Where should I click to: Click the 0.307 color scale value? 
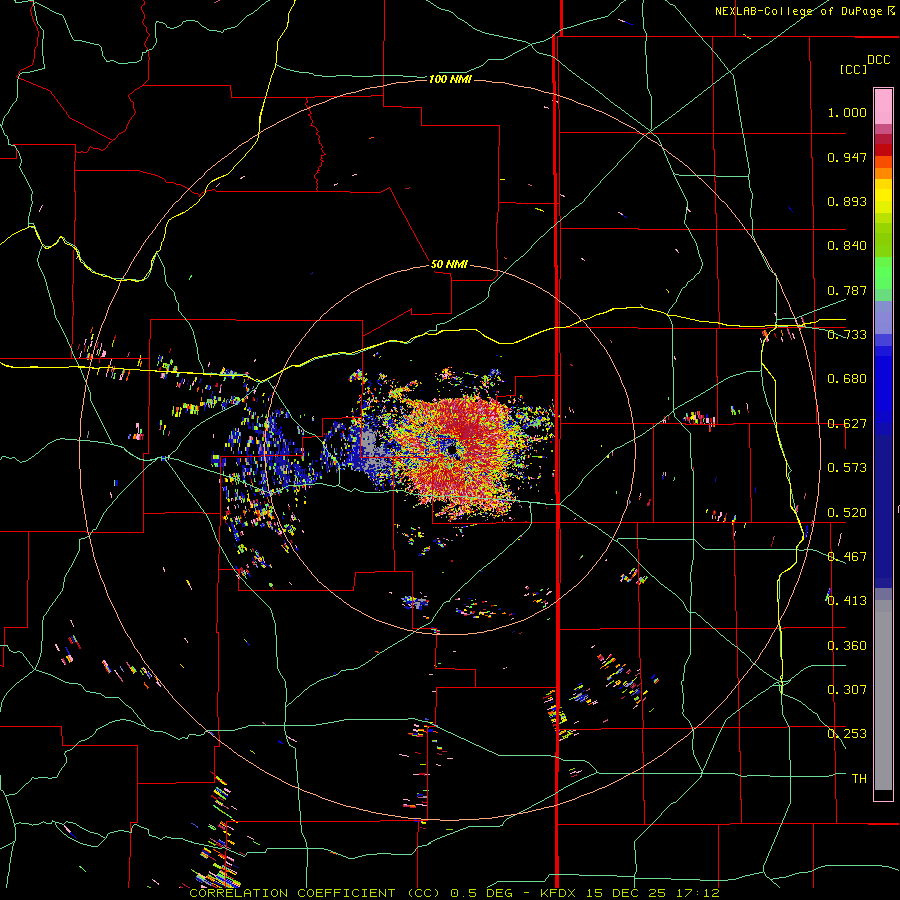[847, 690]
